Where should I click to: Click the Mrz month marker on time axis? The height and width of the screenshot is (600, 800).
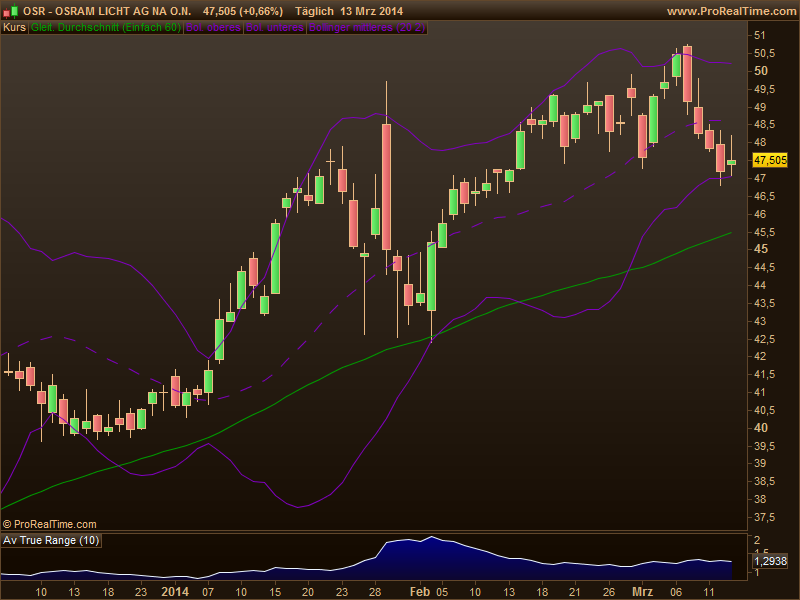[x=642, y=592]
